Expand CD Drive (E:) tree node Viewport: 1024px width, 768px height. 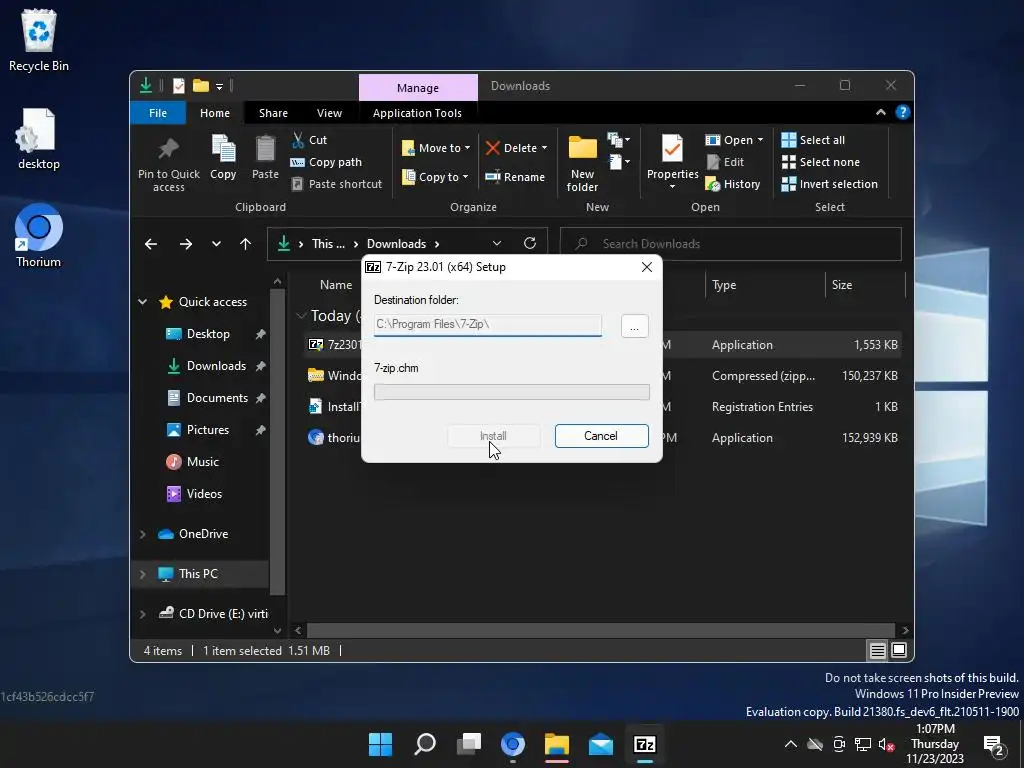coord(142,614)
